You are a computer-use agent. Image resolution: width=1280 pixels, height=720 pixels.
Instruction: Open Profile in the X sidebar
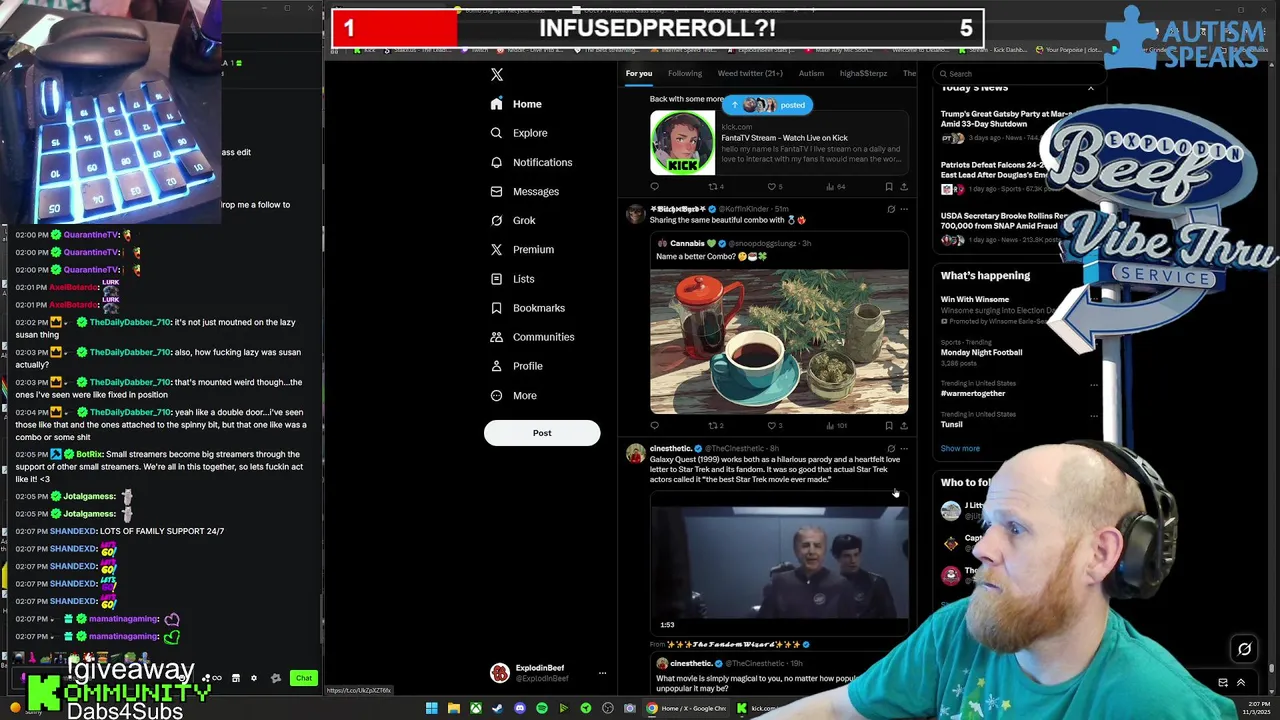(516, 366)
